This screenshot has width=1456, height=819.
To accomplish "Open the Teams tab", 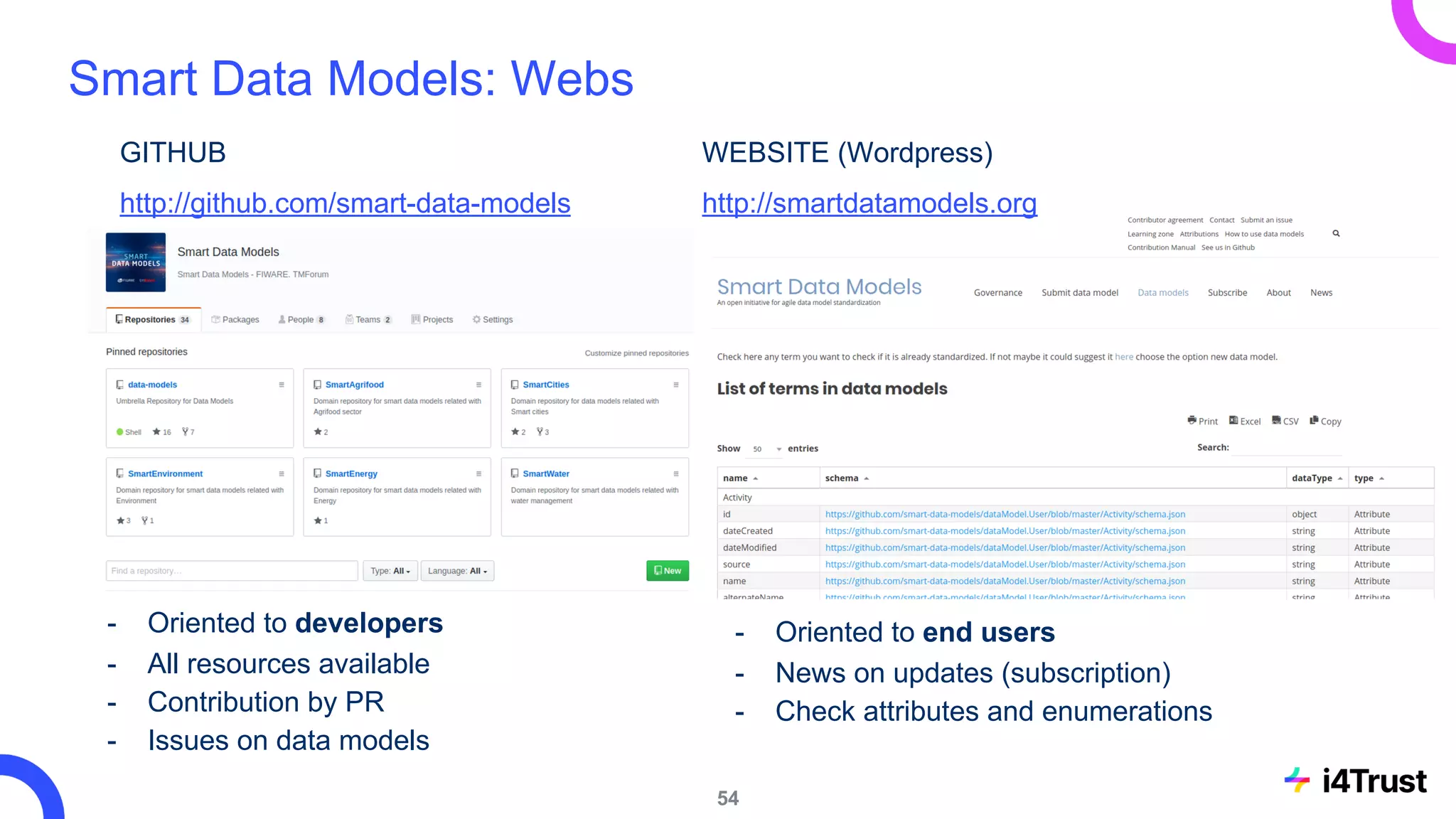I will (x=368, y=320).
